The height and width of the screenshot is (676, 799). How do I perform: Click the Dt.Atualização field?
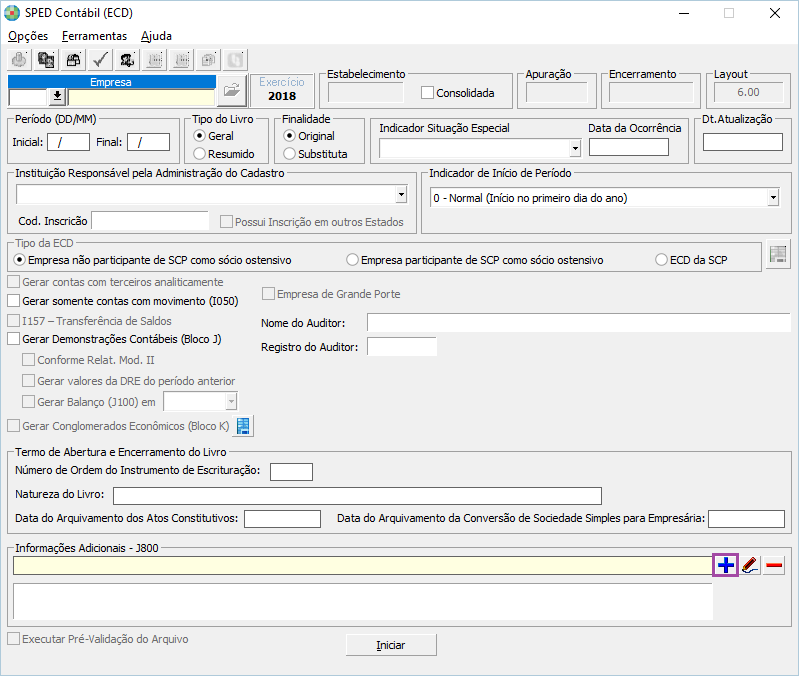click(742, 142)
